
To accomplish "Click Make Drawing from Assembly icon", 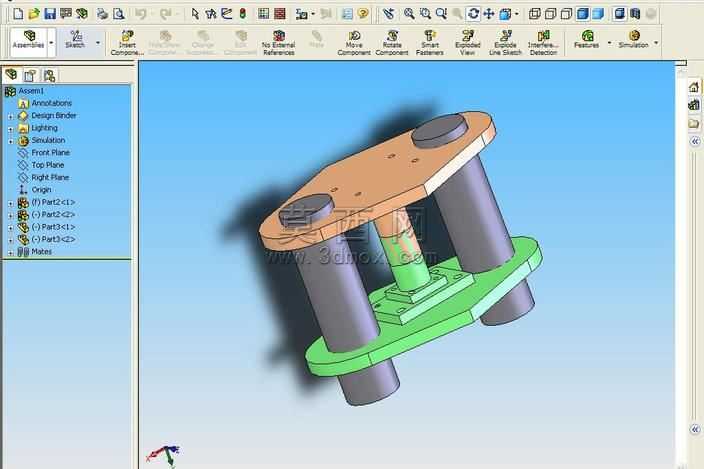I will tap(66, 14).
